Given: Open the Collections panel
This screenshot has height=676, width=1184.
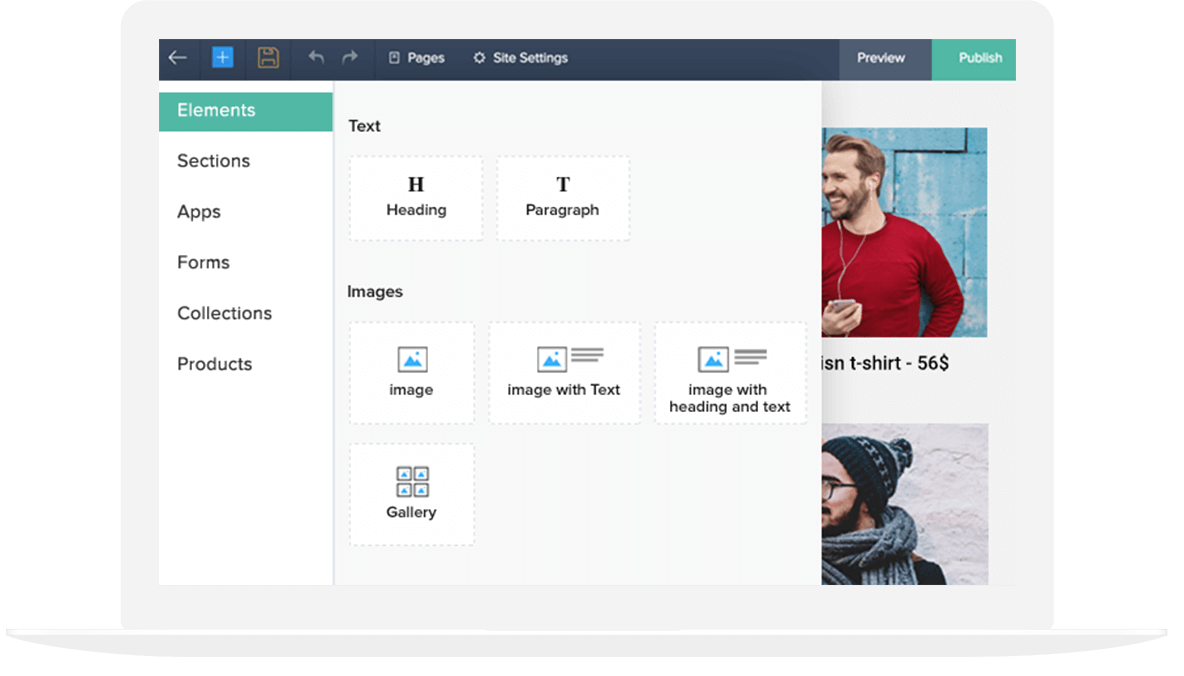Looking at the screenshot, I should pyautogui.click(x=224, y=313).
